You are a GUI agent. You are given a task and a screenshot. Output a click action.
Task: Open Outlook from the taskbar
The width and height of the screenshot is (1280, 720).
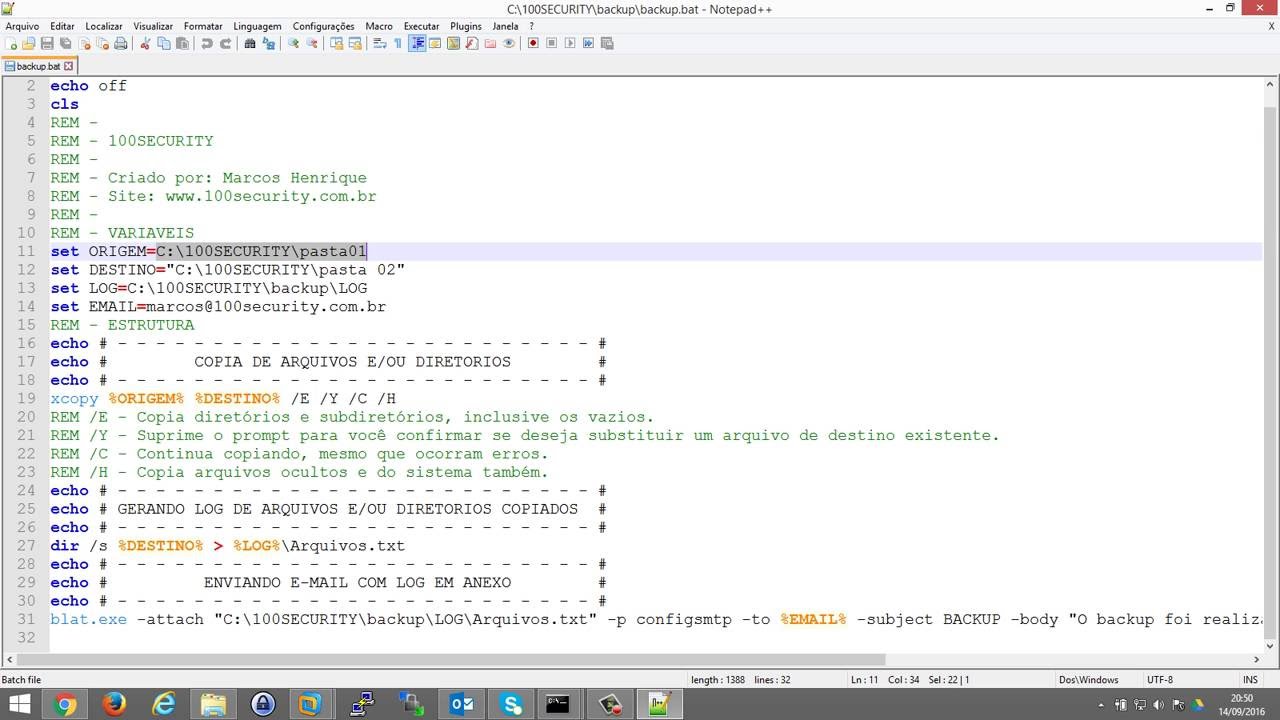tap(461, 705)
